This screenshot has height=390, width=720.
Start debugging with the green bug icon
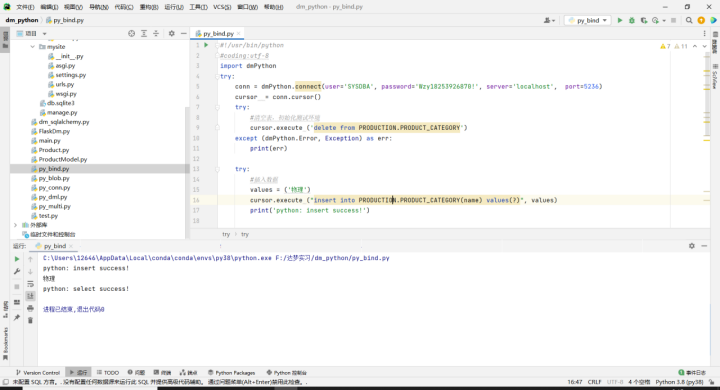632,20
